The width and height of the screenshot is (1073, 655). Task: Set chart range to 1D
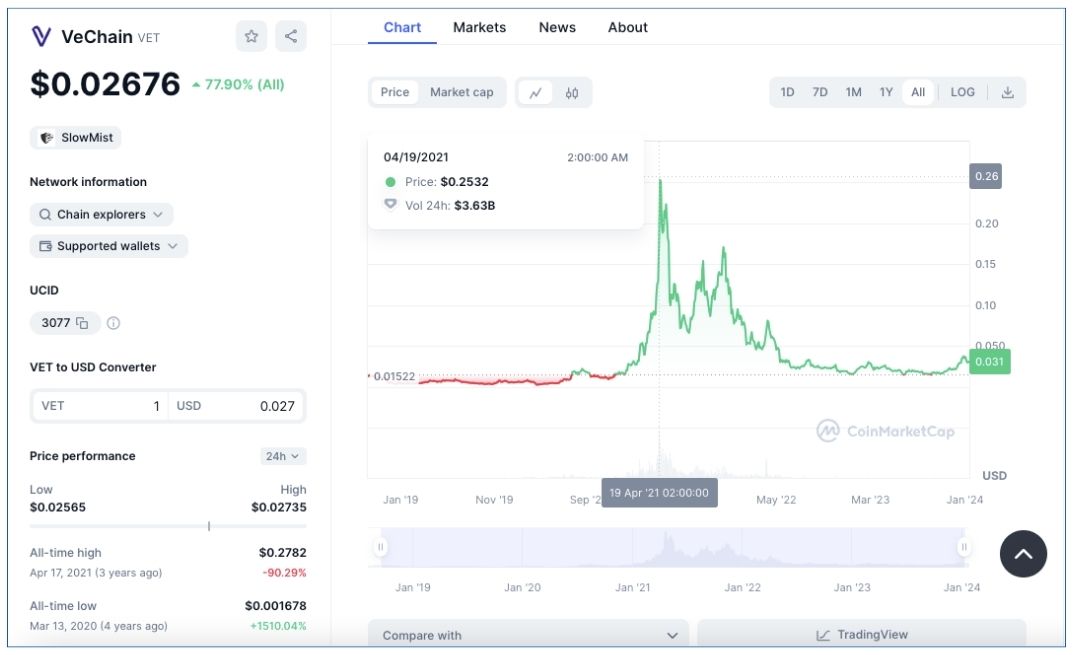click(788, 92)
